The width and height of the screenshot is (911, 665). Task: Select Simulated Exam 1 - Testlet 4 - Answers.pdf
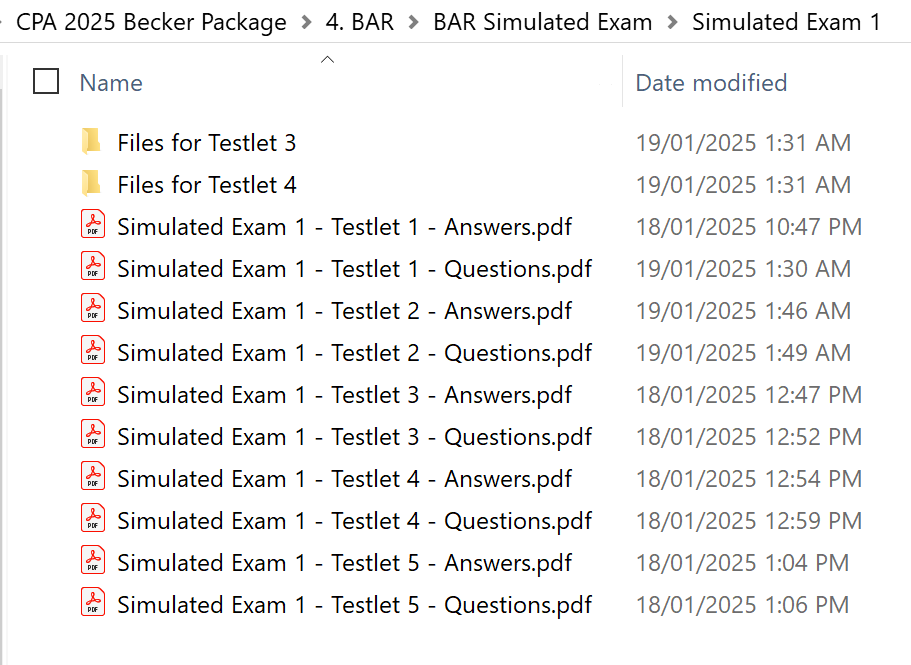(344, 479)
